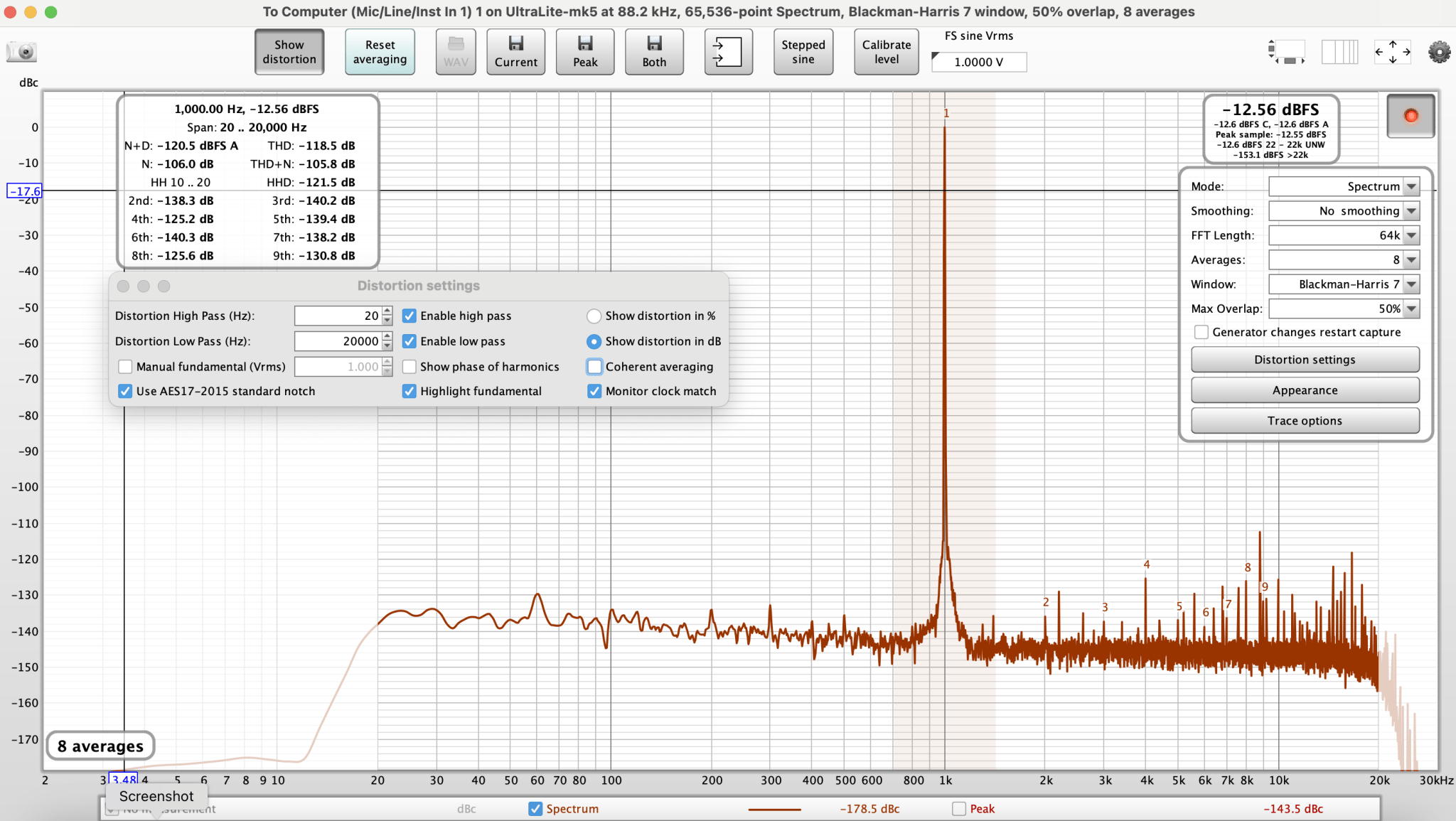The image size is (1456, 821).
Task: Click the grayed WAV save icon
Action: [456, 52]
